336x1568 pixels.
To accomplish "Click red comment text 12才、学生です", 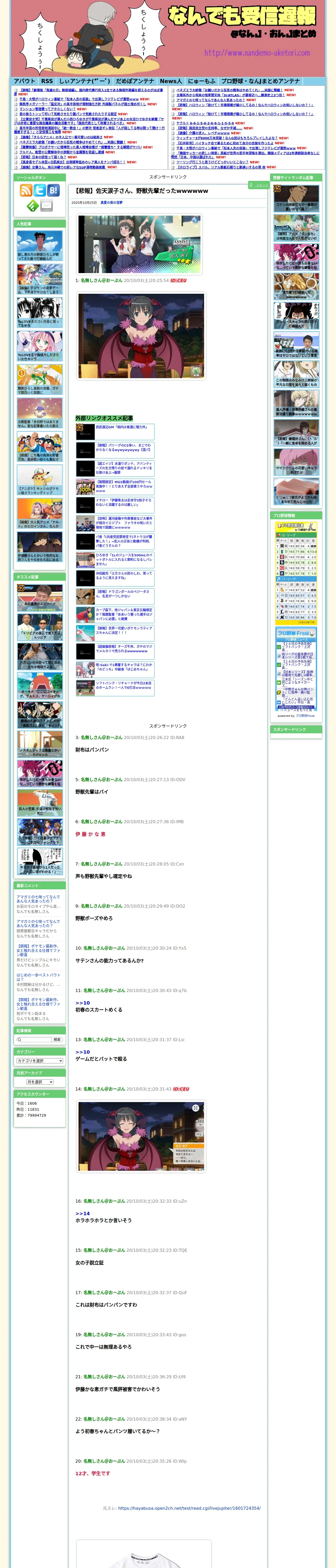I will (x=93, y=1473).
